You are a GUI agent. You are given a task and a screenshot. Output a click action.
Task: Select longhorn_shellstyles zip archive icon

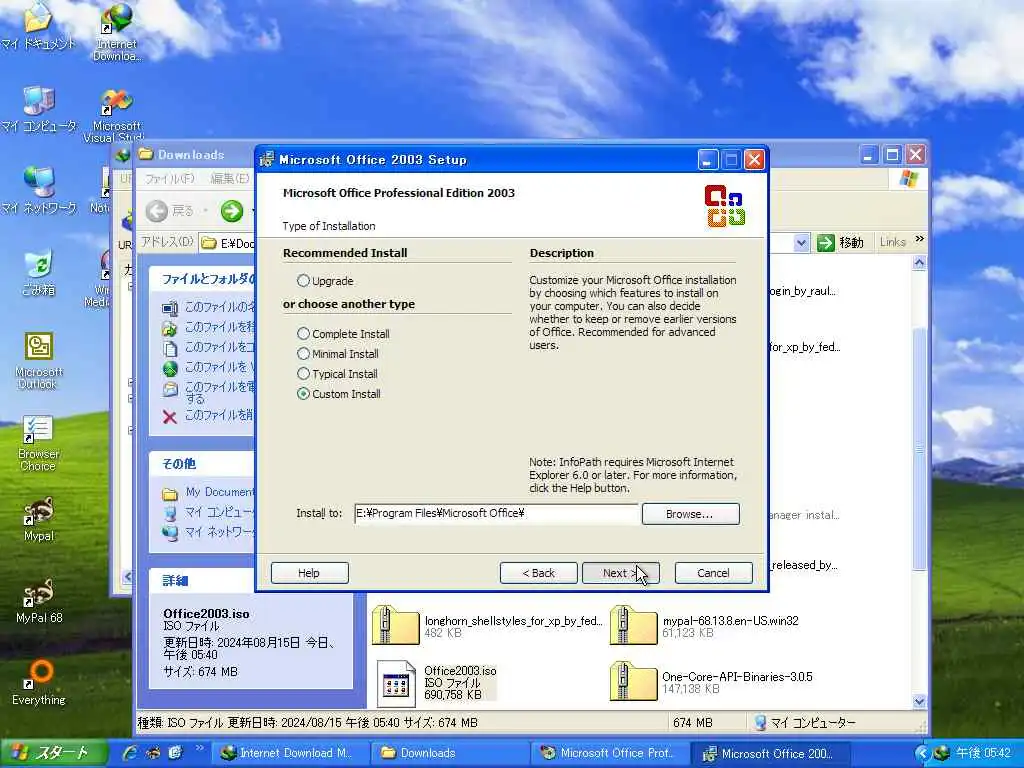pos(396,626)
